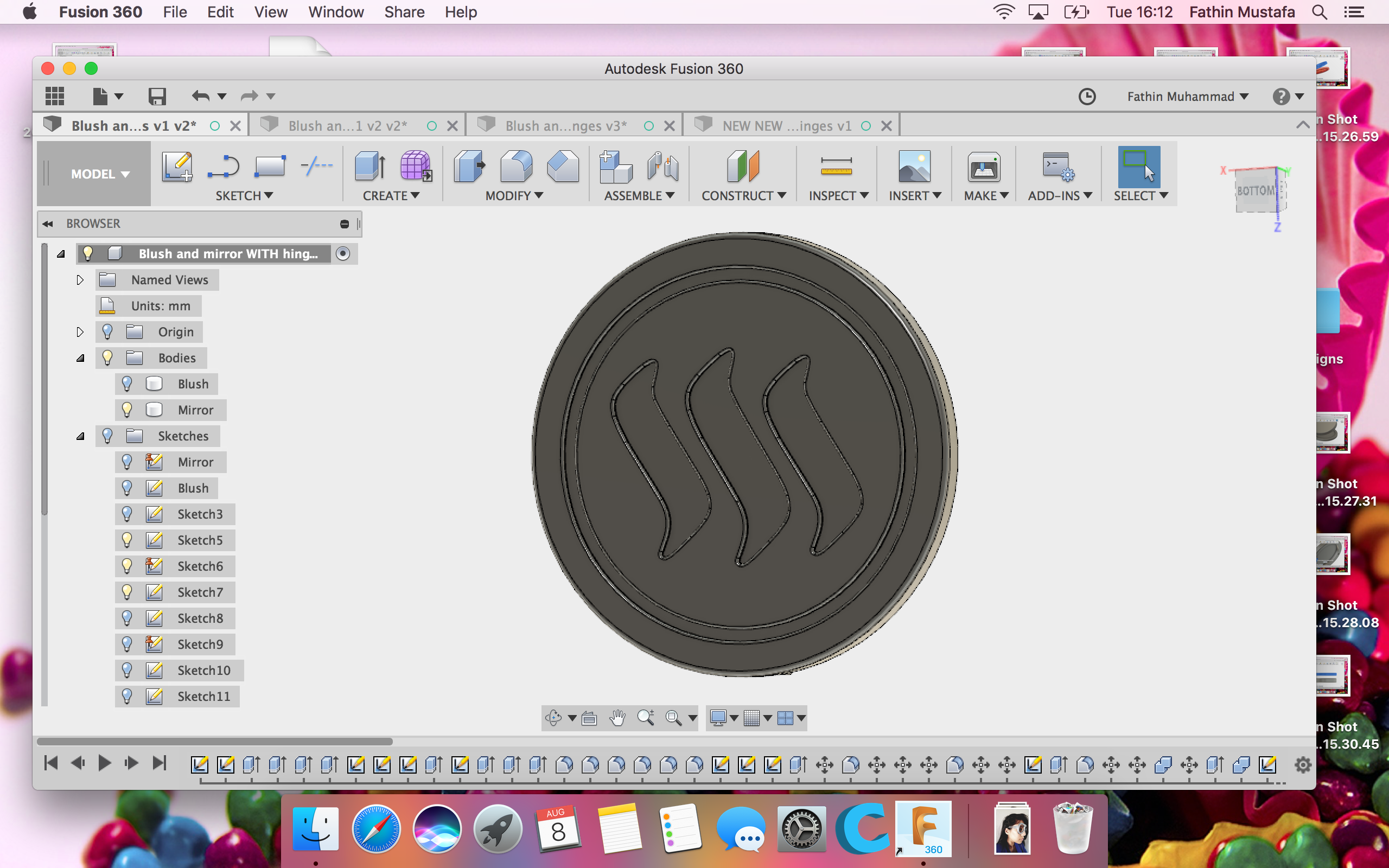Click the timeline horizontal scrollbar
The height and width of the screenshot is (868, 1389).
pyautogui.click(x=215, y=741)
